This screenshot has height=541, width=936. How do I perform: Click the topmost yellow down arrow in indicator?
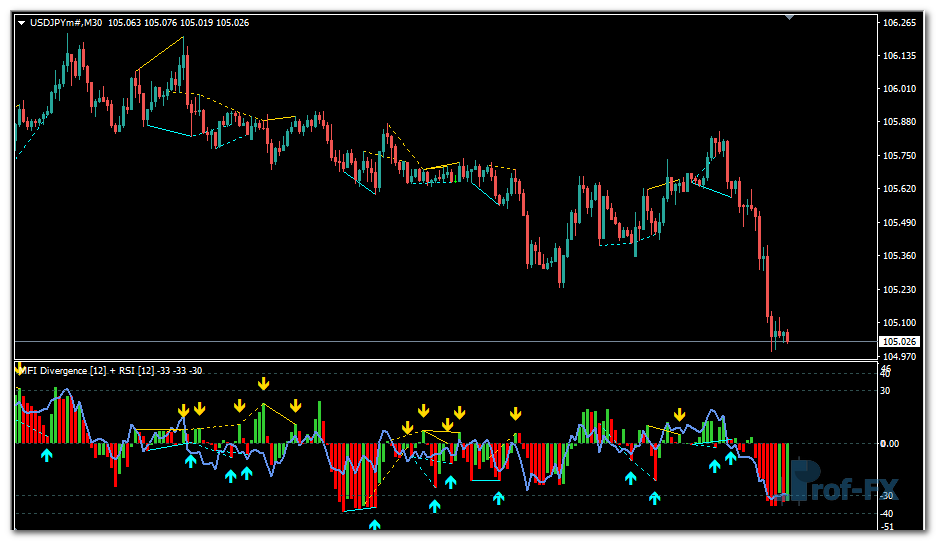(x=263, y=384)
